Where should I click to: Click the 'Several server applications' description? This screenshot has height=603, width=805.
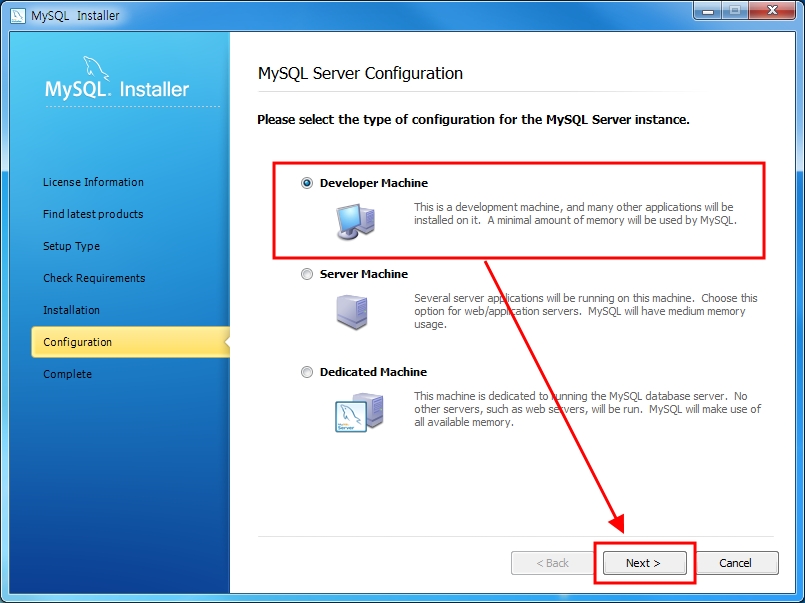[586, 311]
